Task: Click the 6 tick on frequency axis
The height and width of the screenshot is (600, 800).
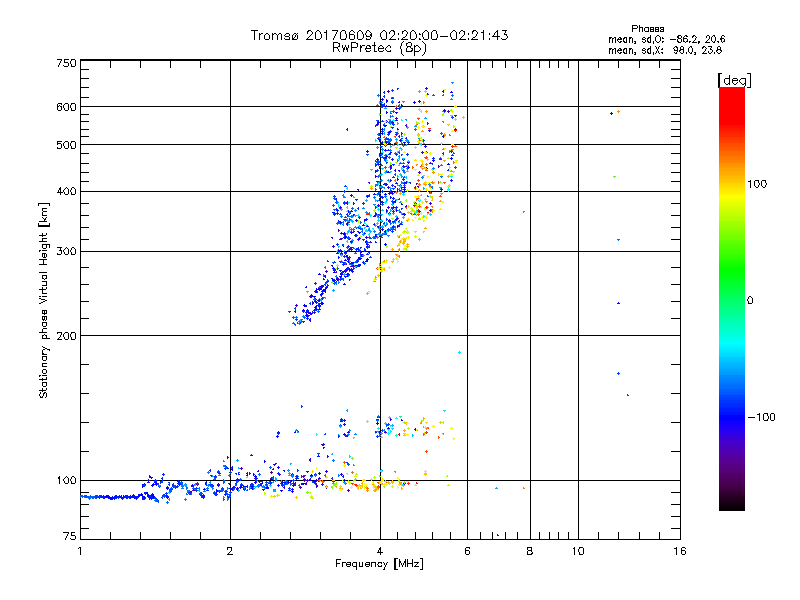Action: [x=467, y=551]
